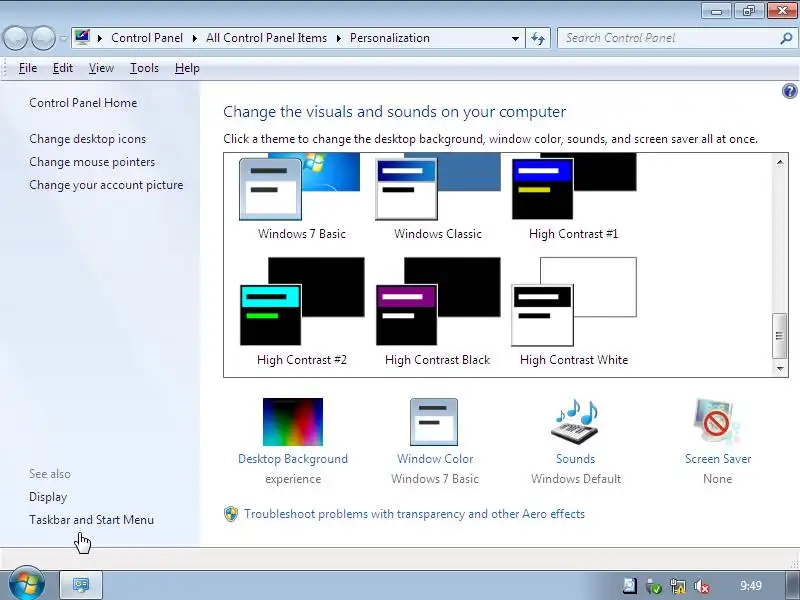Go to Control Panel breadcrumb
This screenshot has width=800, height=600.
pos(147,38)
